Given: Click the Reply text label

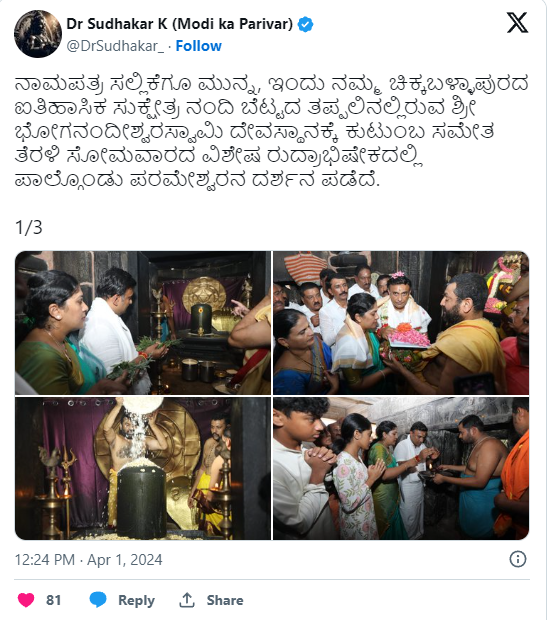Looking at the screenshot, I should pos(136,600).
